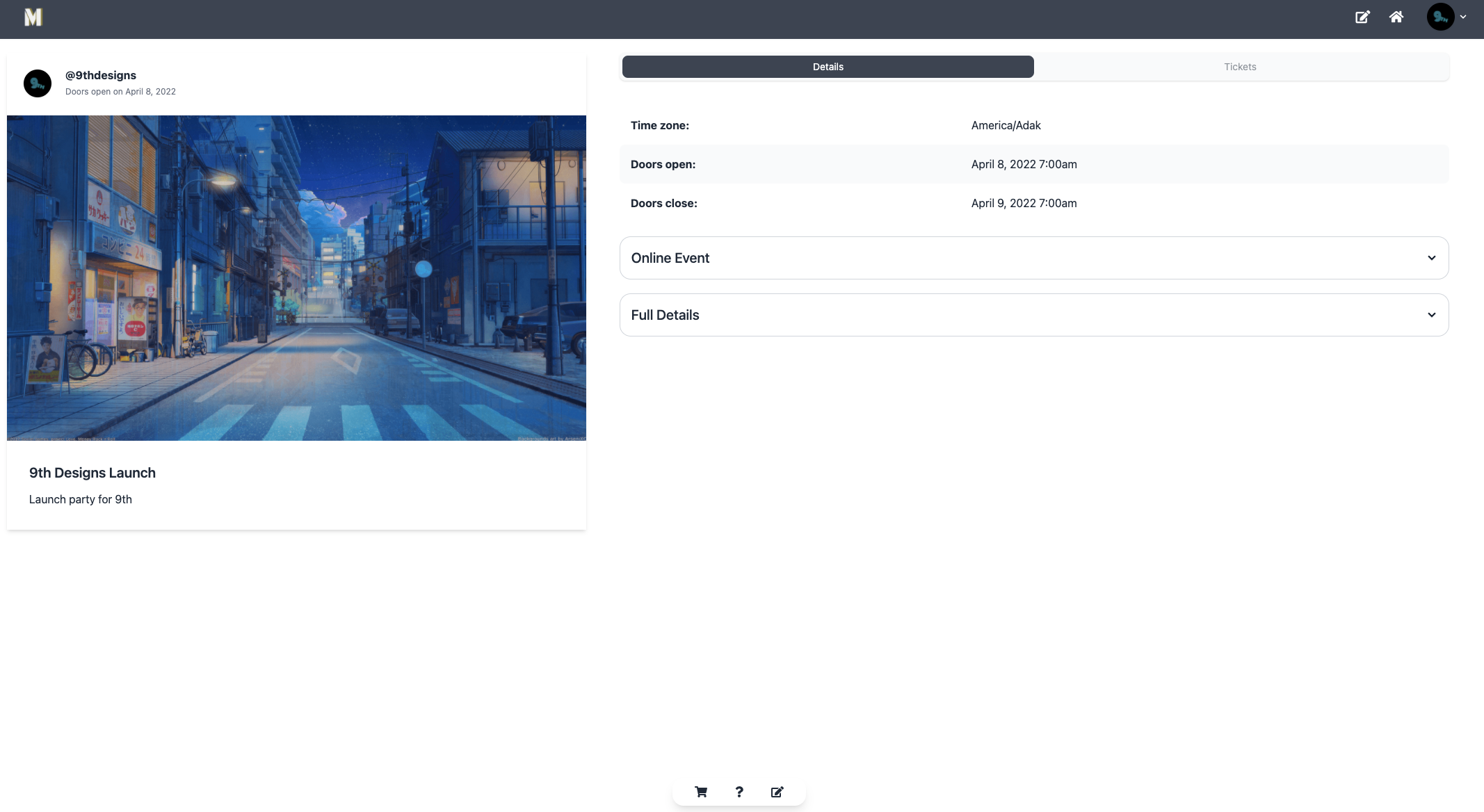
Task: Open the edit event icon in navbar
Action: [x=1363, y=16]
